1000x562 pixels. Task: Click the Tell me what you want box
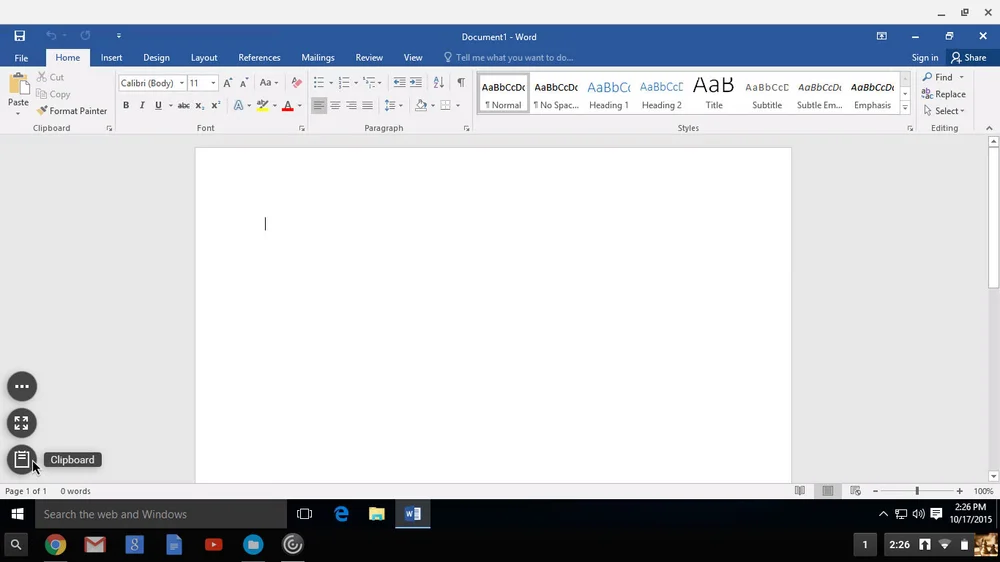click(x=508, y=57)
